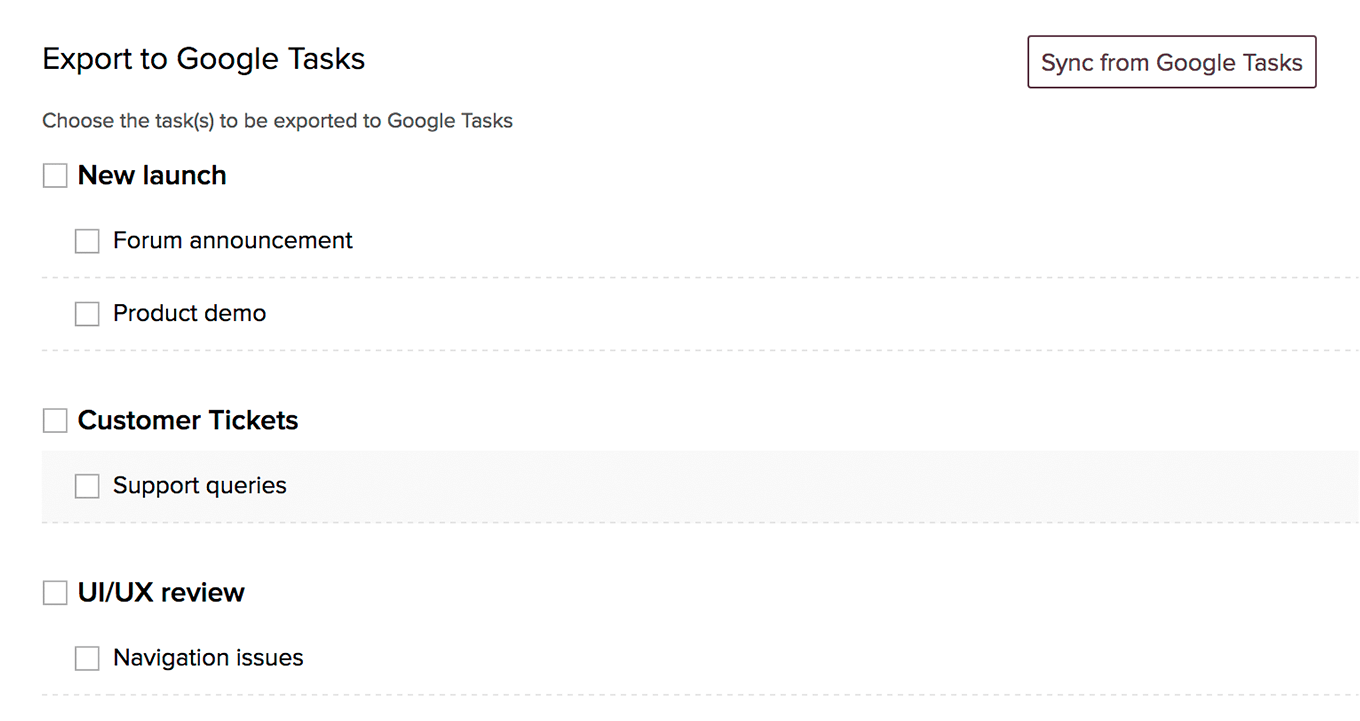Check the New launch group checkbox
Viewport: 1360px width, 721px height.
(x=55, y=176)
